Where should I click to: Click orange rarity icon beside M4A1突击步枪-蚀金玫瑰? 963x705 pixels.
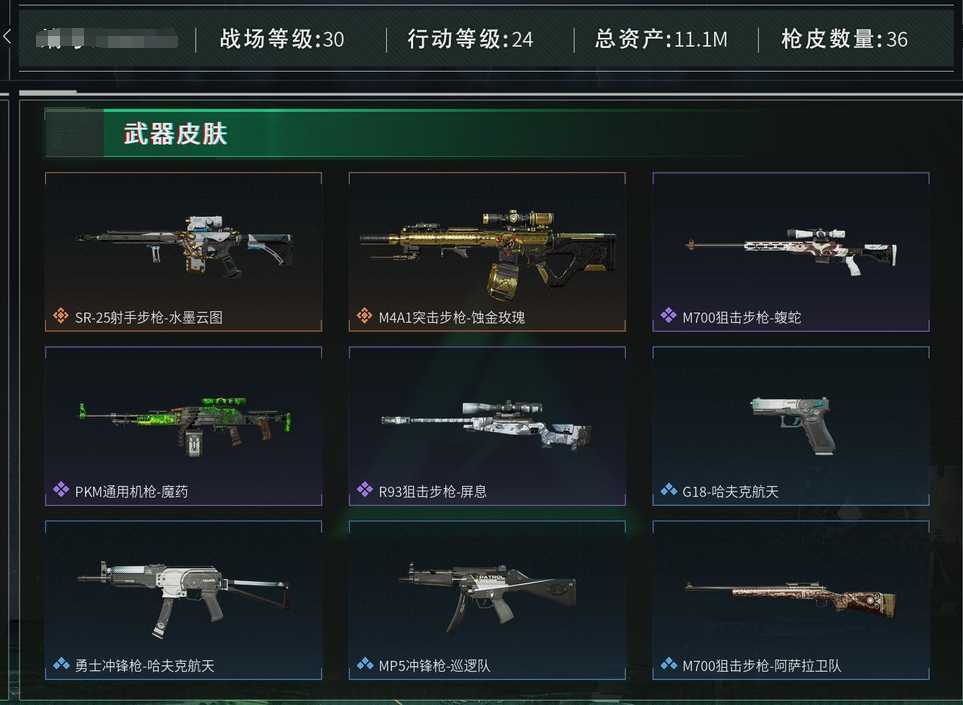364,316
